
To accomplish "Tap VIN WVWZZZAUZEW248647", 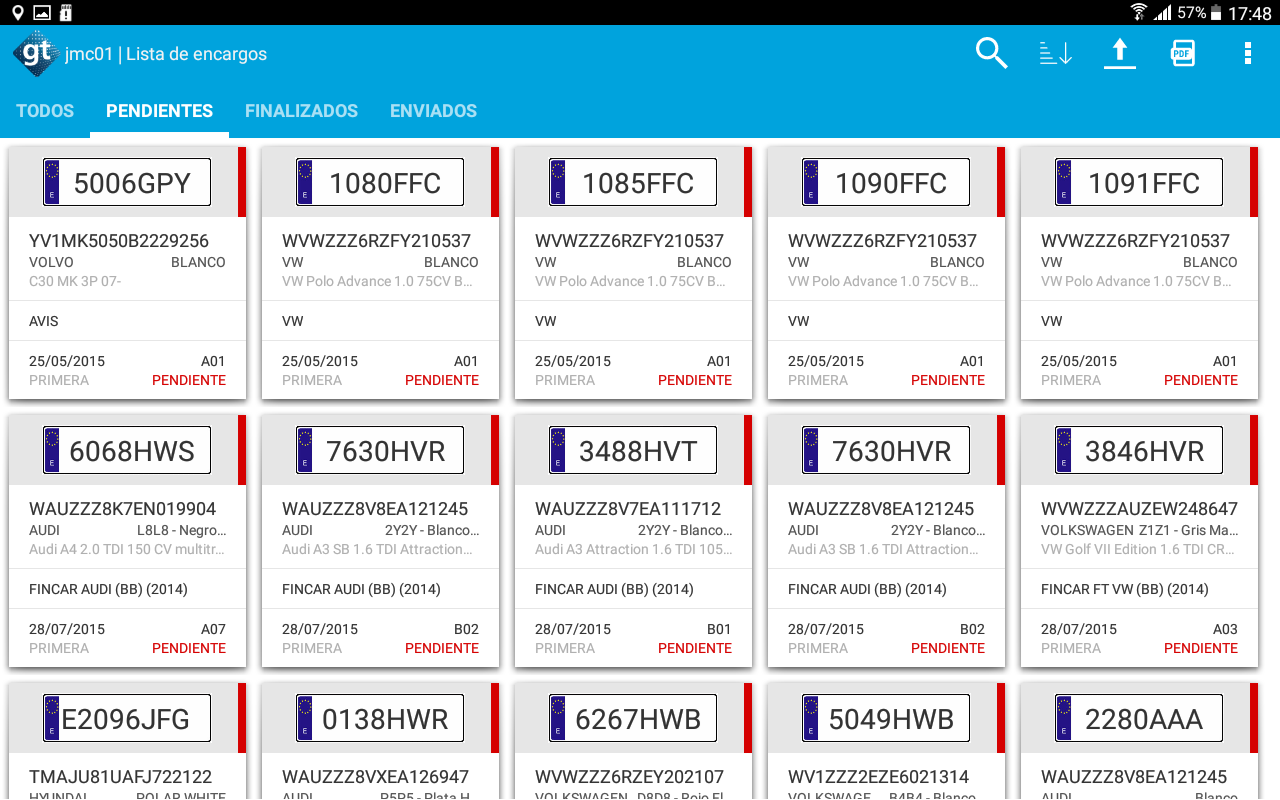I will [1139, 509].
